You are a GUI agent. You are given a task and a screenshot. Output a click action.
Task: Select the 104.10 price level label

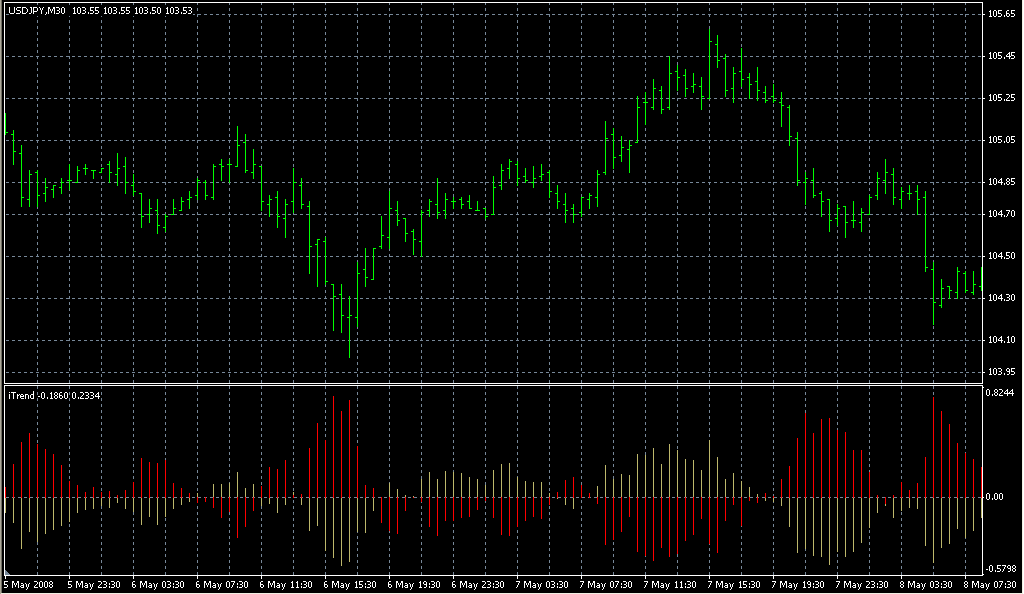click(1002, 339)
